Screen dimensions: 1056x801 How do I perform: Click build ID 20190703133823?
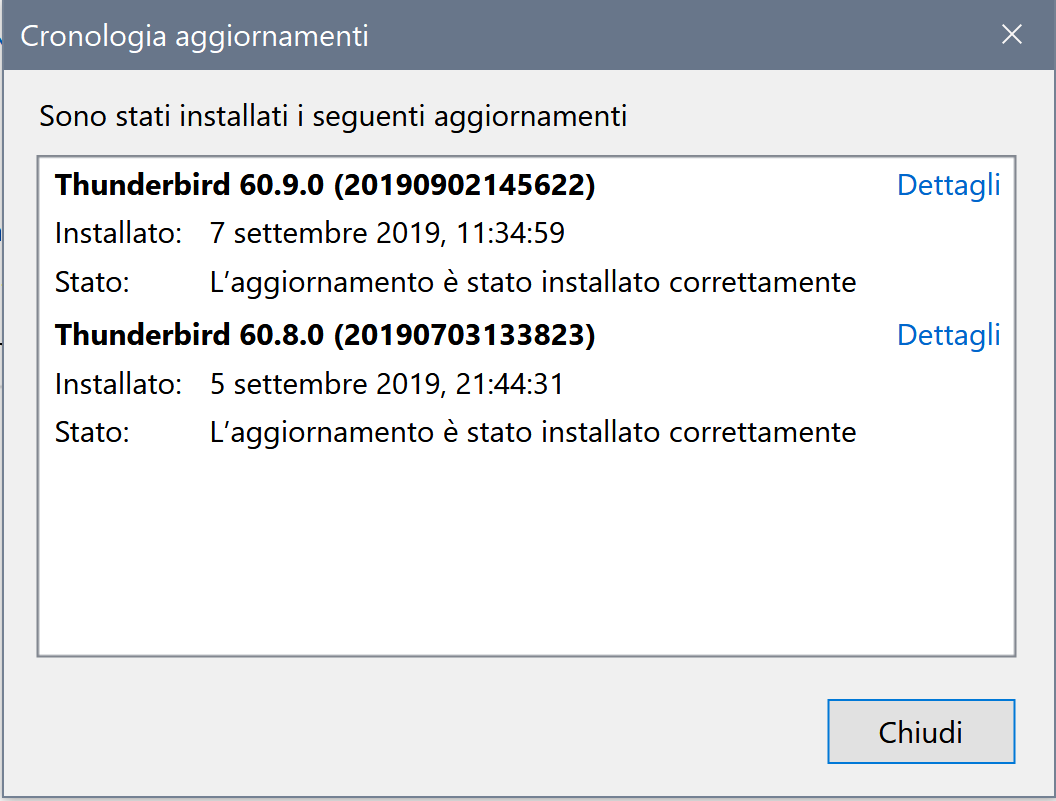[464, 335]
